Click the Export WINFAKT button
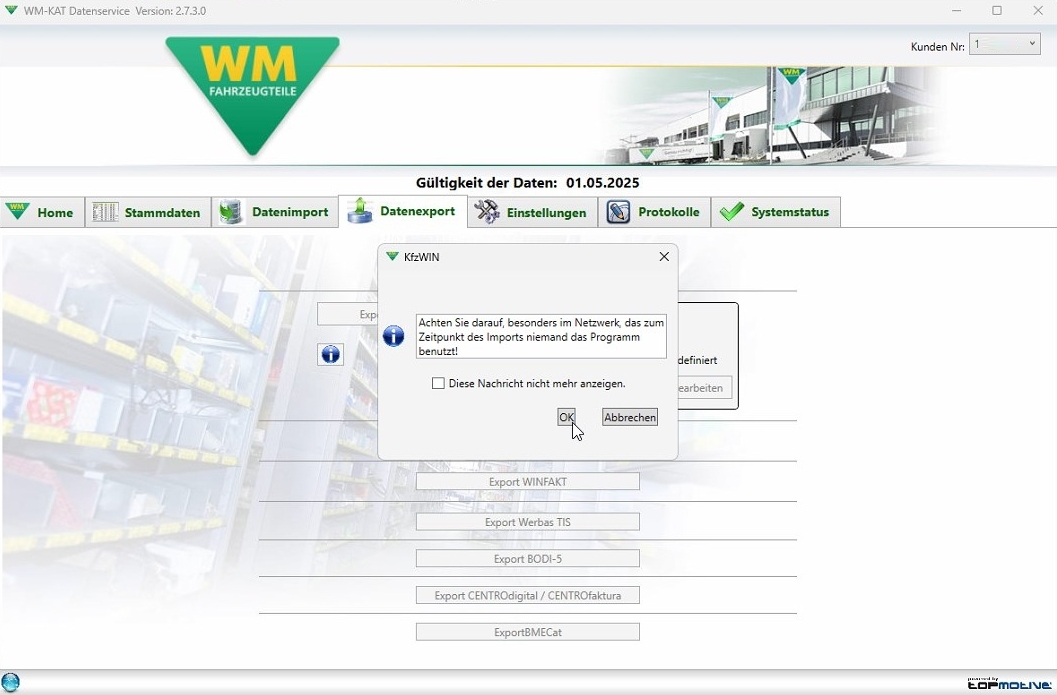This screenshot has height=695, width=1057. [x=528, y=482]
